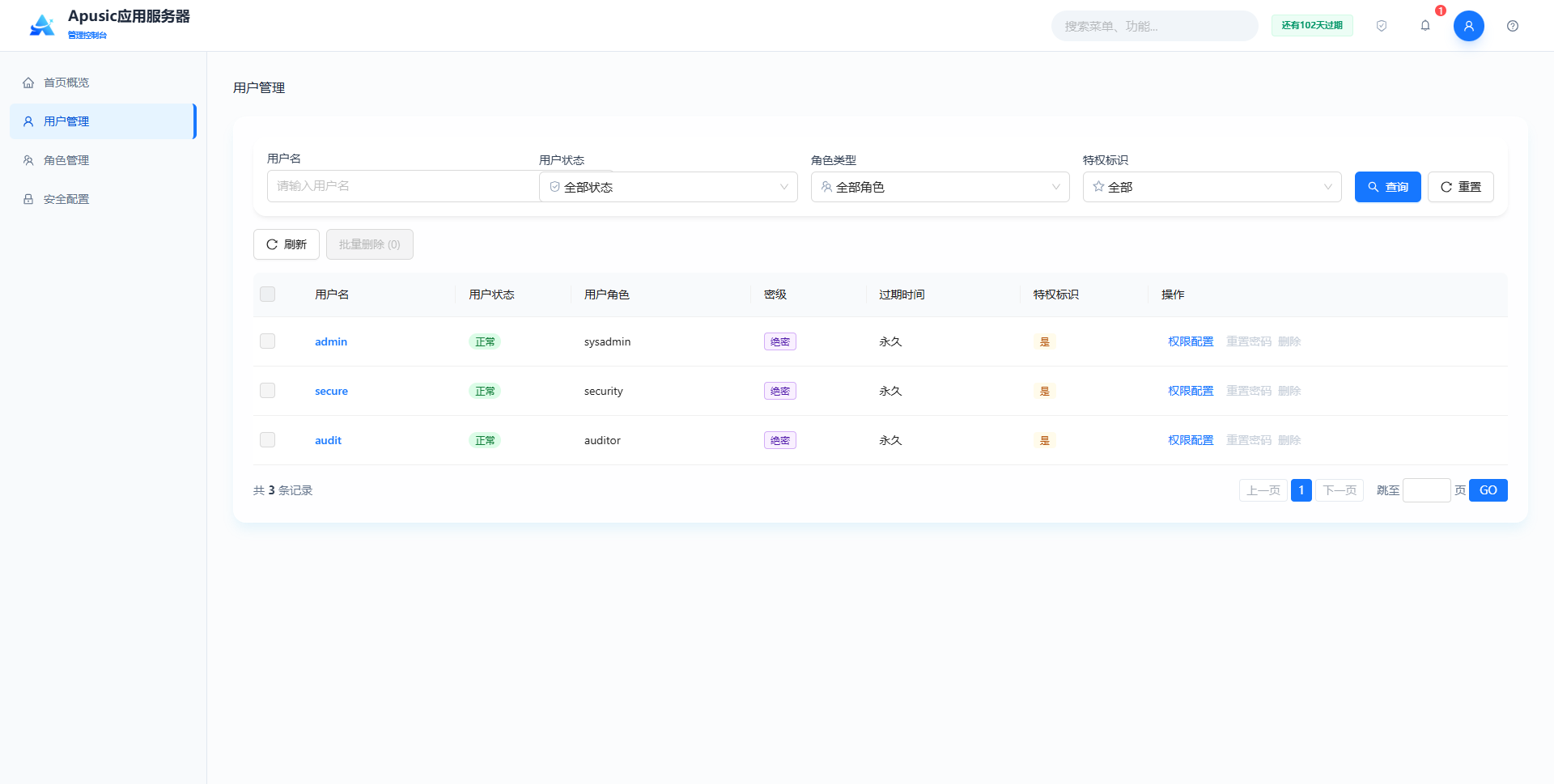Open the audit username link
The image size is (1554, 784).
click(x=328, y=440)
